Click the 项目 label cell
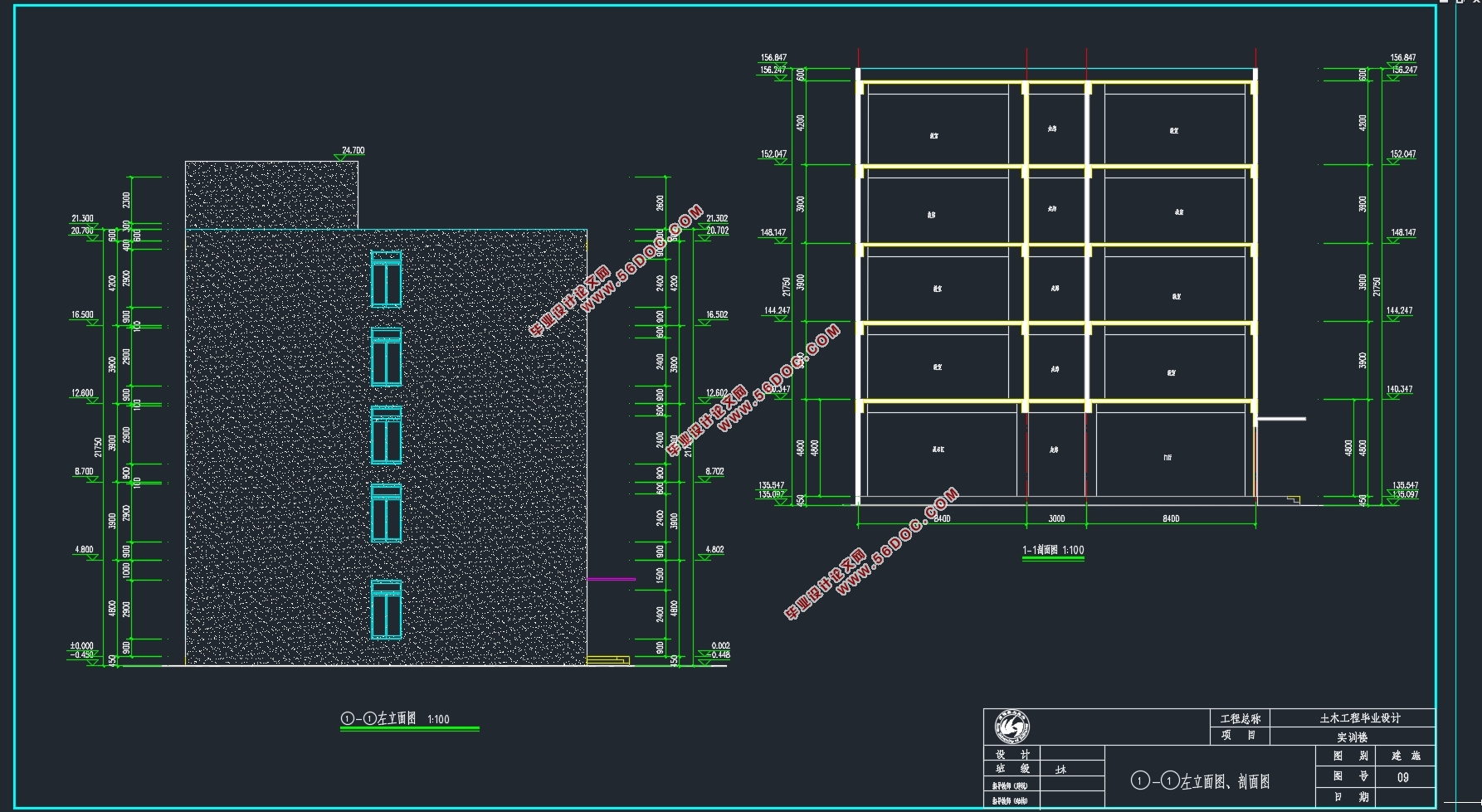The width and height of the screenshot is (1482, 812). tap(1239, 736)
